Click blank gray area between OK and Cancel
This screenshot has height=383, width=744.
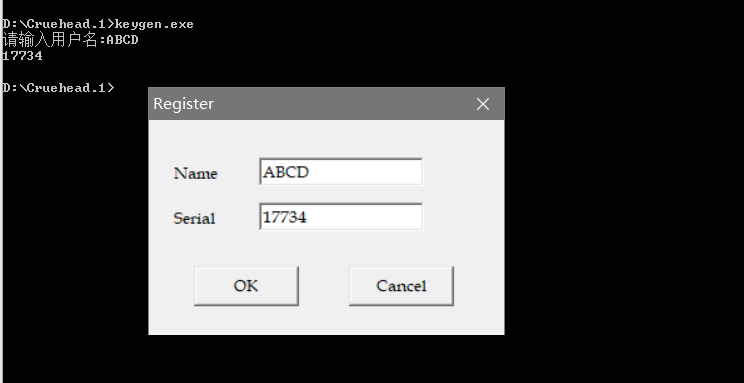[x=324, y=286]
